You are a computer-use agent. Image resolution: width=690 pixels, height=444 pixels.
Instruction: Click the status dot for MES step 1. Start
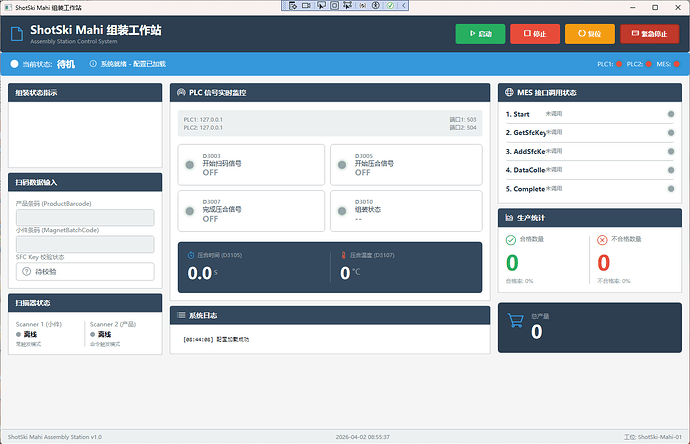pos(671,114)
